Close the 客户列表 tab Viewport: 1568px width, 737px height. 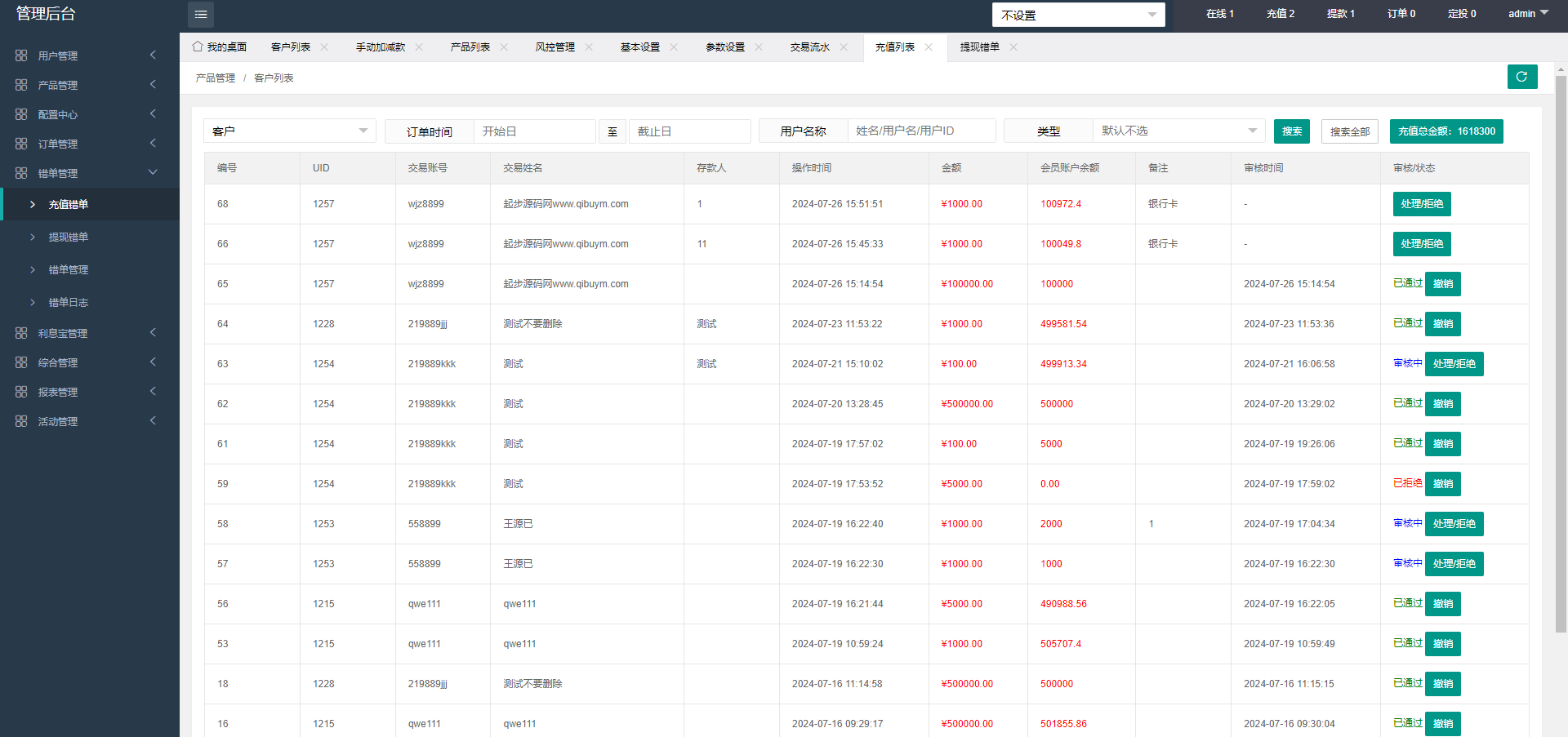[324, 47]
